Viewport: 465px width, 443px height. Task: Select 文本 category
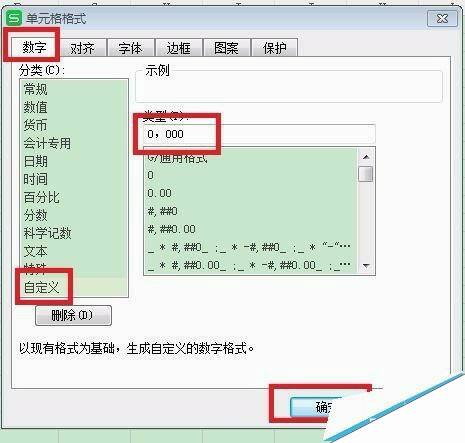(73, 251)
